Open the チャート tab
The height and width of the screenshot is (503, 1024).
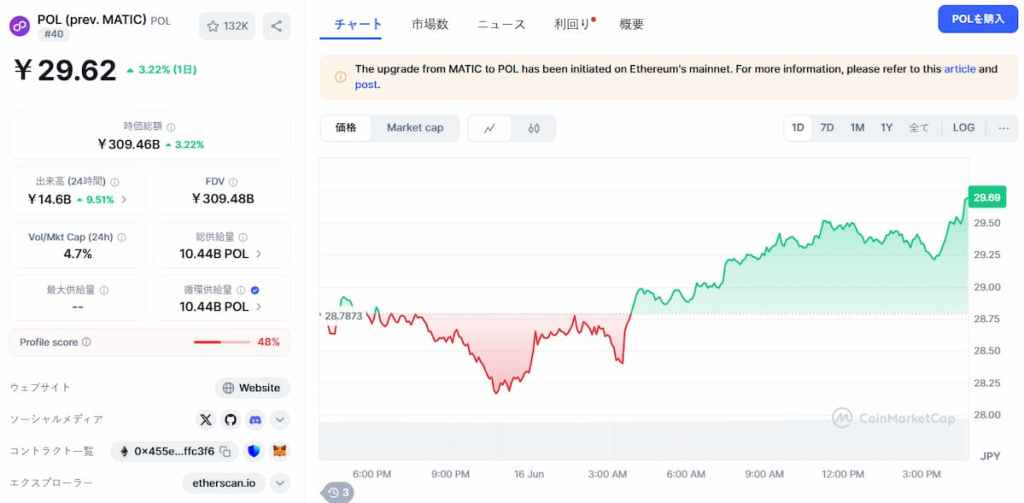[x=358, y=25]
